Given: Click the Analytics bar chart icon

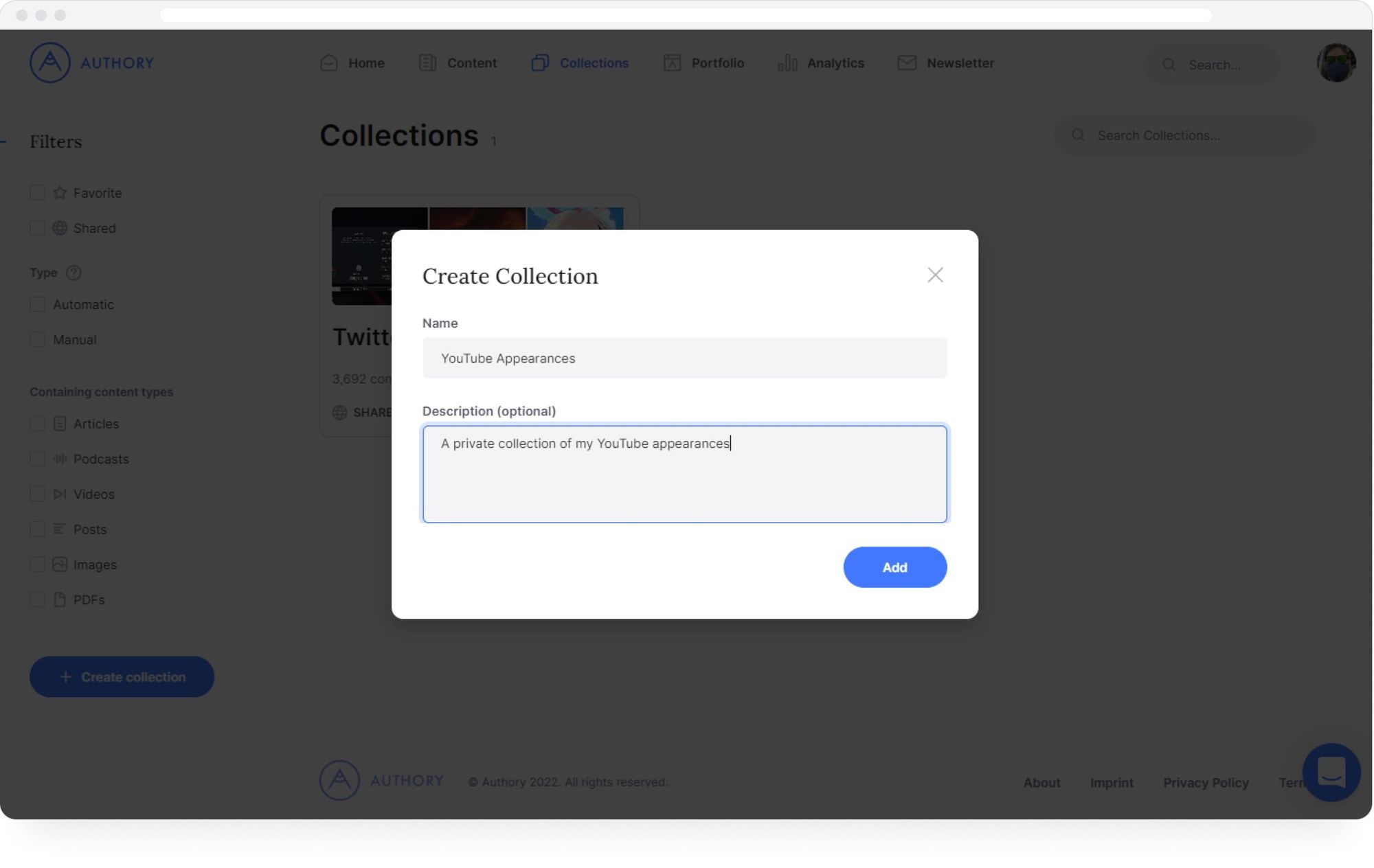Looking at the screenshot, I should pos(787,62).
